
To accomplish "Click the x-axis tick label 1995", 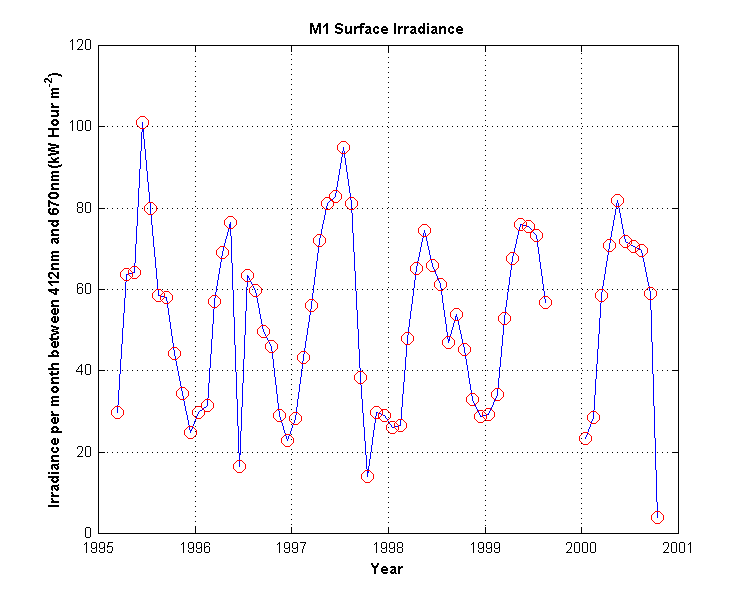I will 99,549.
